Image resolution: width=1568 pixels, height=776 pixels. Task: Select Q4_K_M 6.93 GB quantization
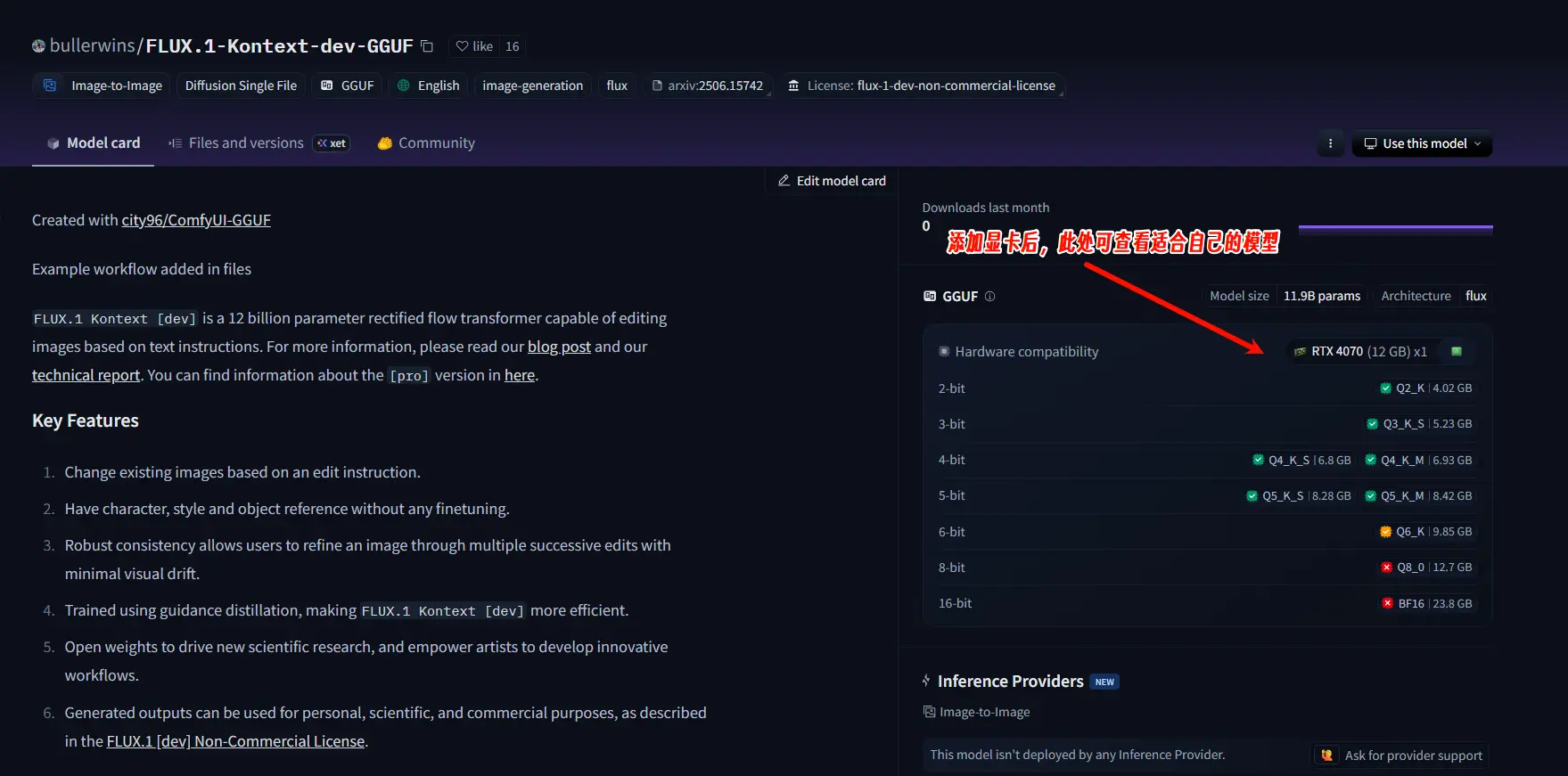point(1419,461)
